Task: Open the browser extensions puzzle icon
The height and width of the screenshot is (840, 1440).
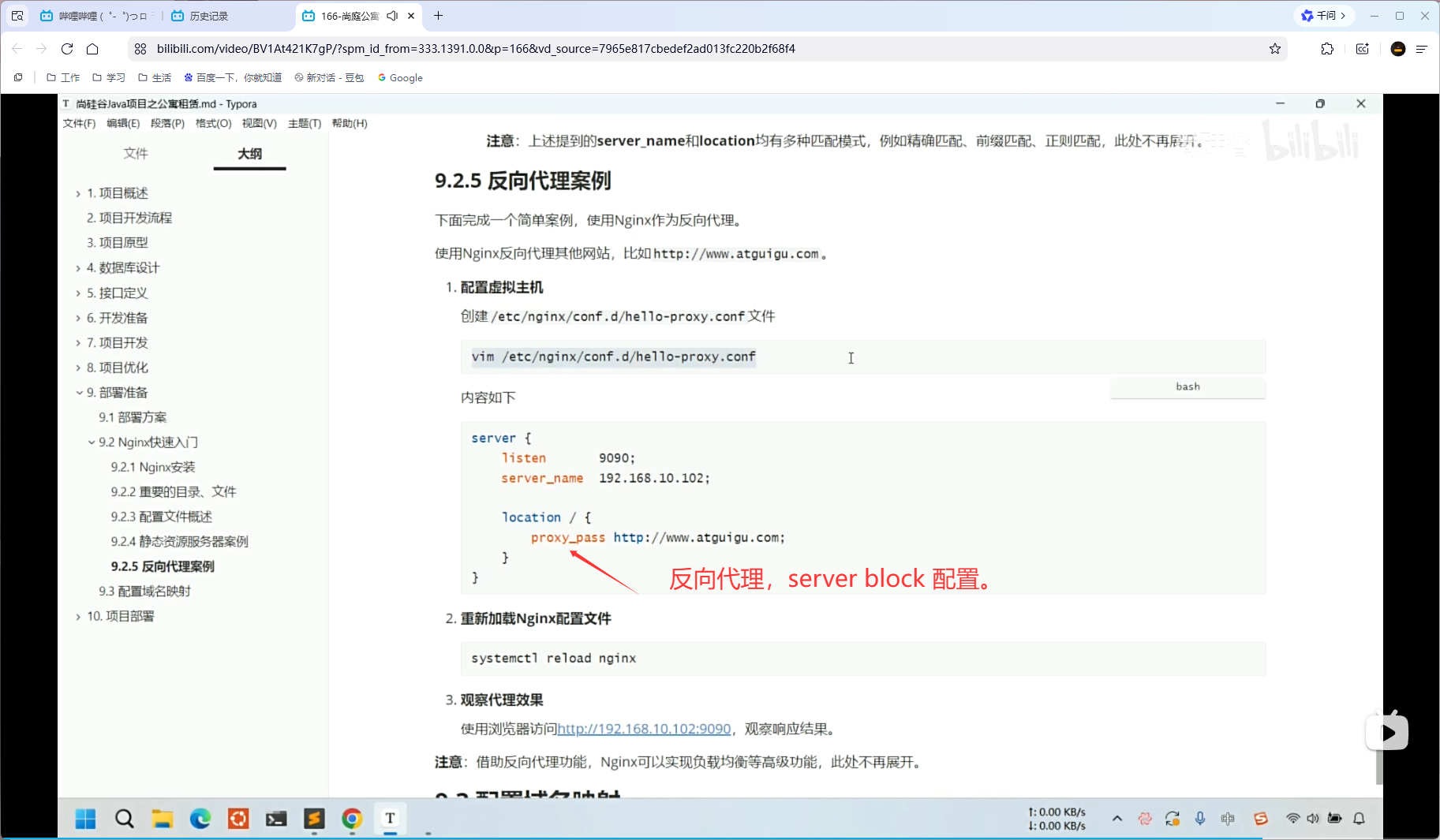Action: 1327,49
